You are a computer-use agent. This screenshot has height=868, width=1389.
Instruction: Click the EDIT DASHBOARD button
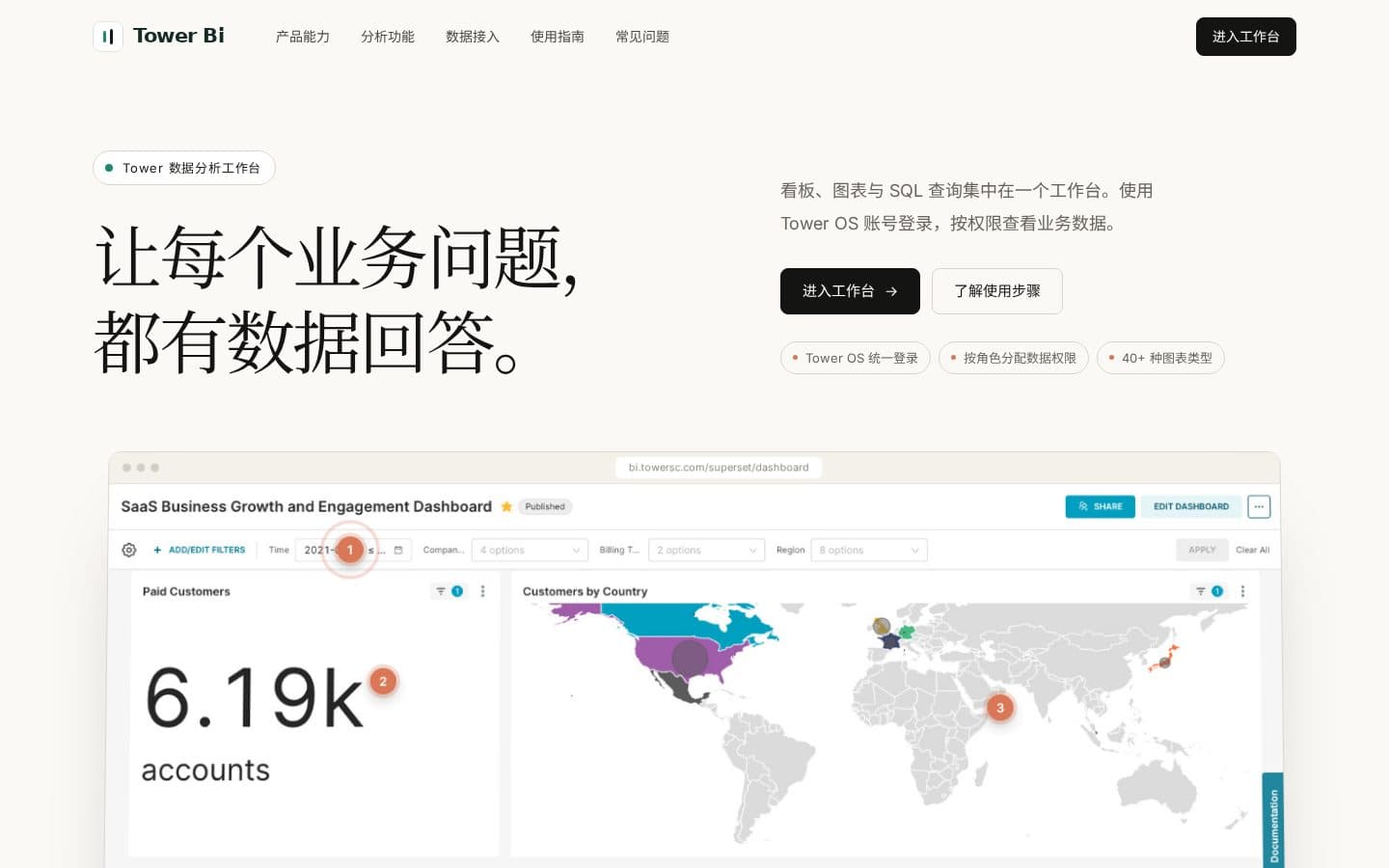pyautogui.click(x=1191, y=506)
